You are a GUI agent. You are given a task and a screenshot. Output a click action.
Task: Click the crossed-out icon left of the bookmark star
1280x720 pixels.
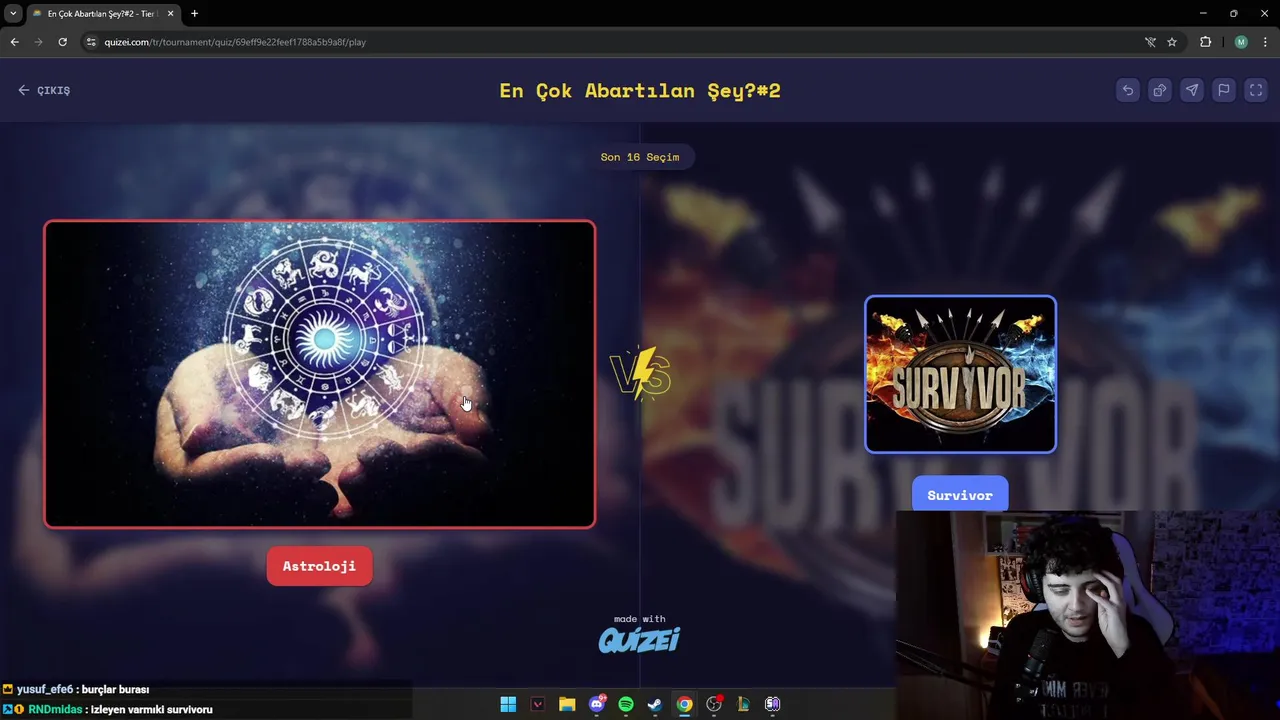click(1150, 42)
